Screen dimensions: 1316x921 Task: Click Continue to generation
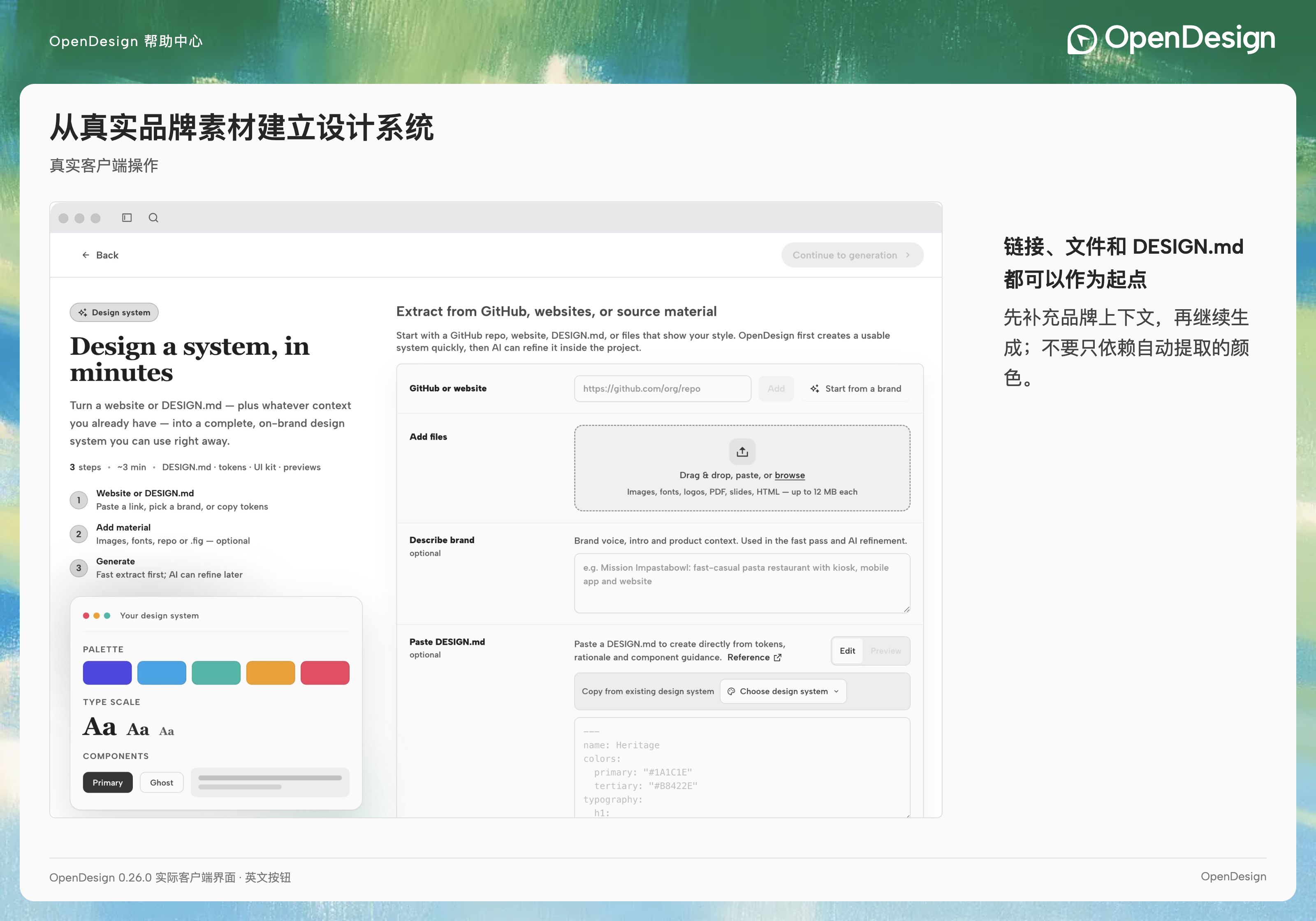852,255
